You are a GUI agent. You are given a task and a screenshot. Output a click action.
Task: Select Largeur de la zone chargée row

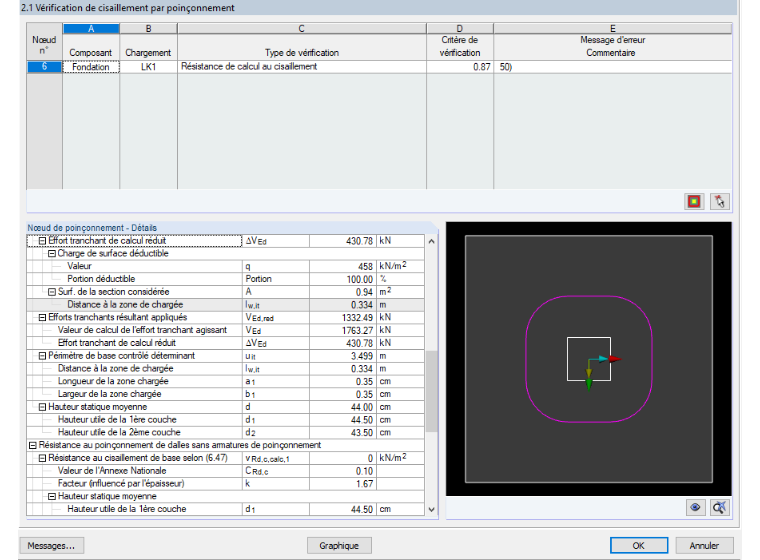(x=225, y=394)
